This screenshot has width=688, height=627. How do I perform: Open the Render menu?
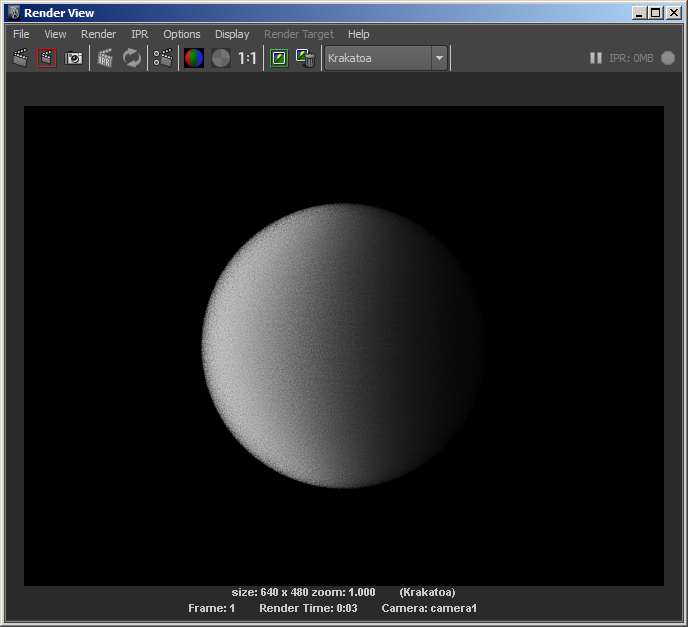(x=98, y=34)
